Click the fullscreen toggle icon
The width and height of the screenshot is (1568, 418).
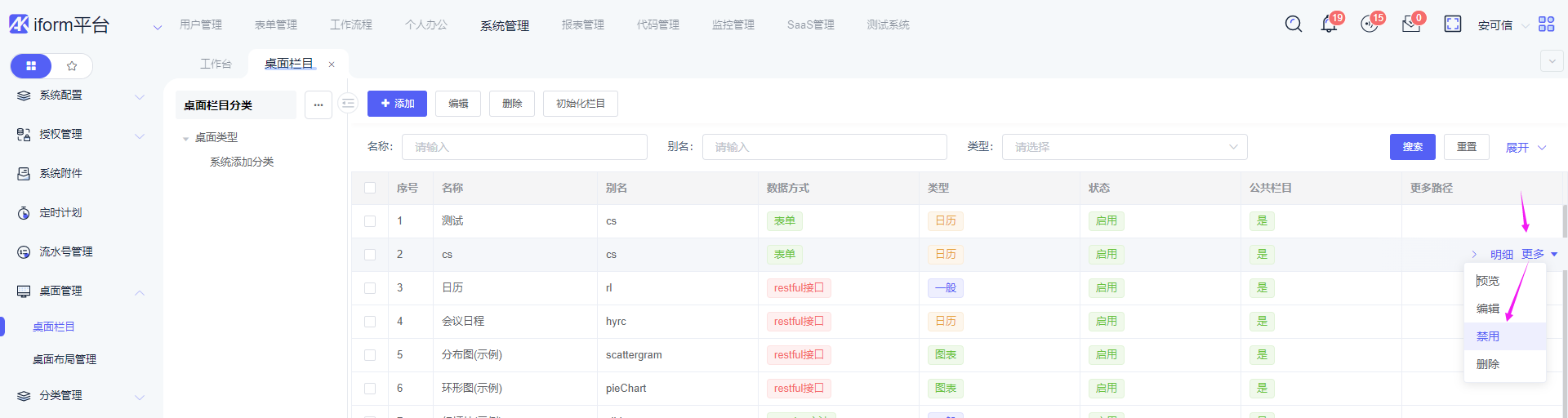(1453, 24)
